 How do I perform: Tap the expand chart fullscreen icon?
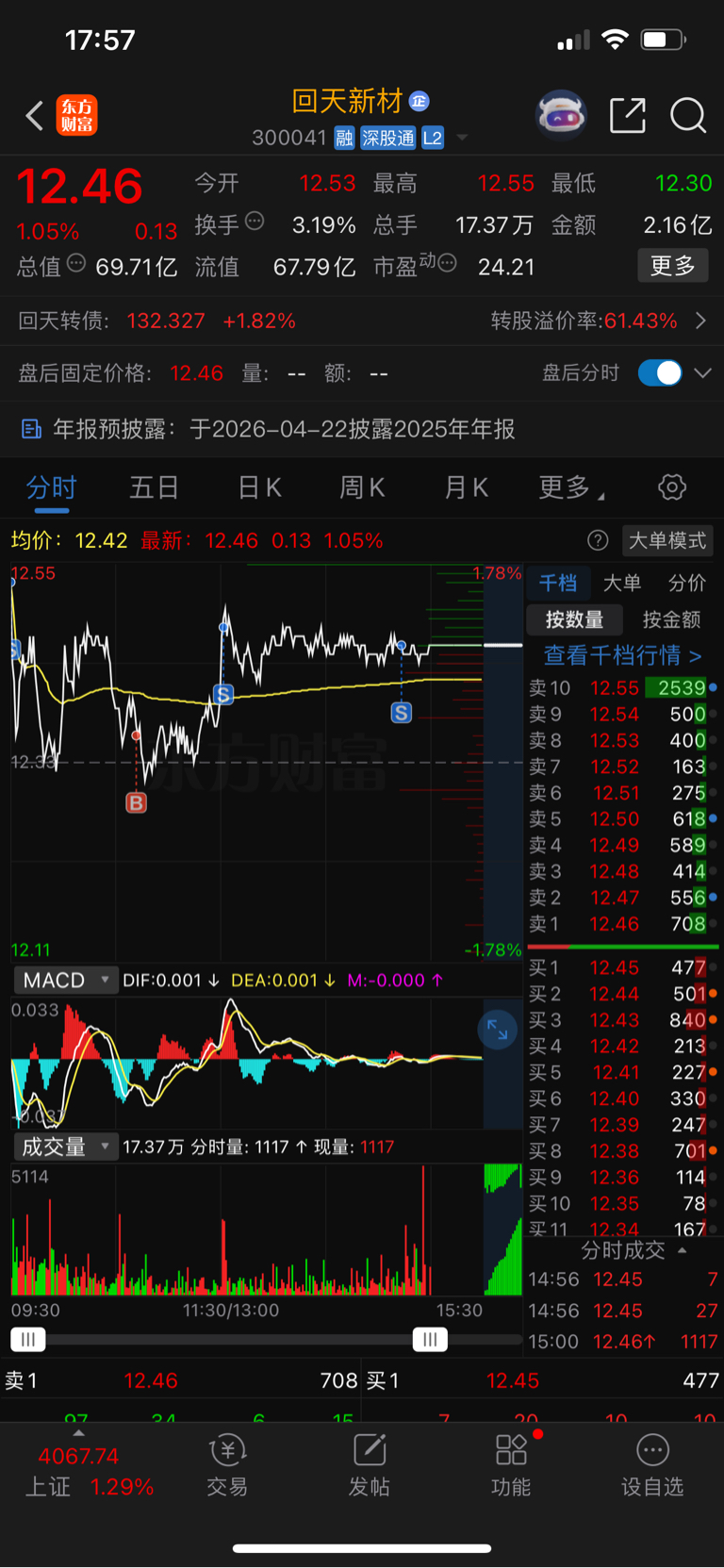497,1030
